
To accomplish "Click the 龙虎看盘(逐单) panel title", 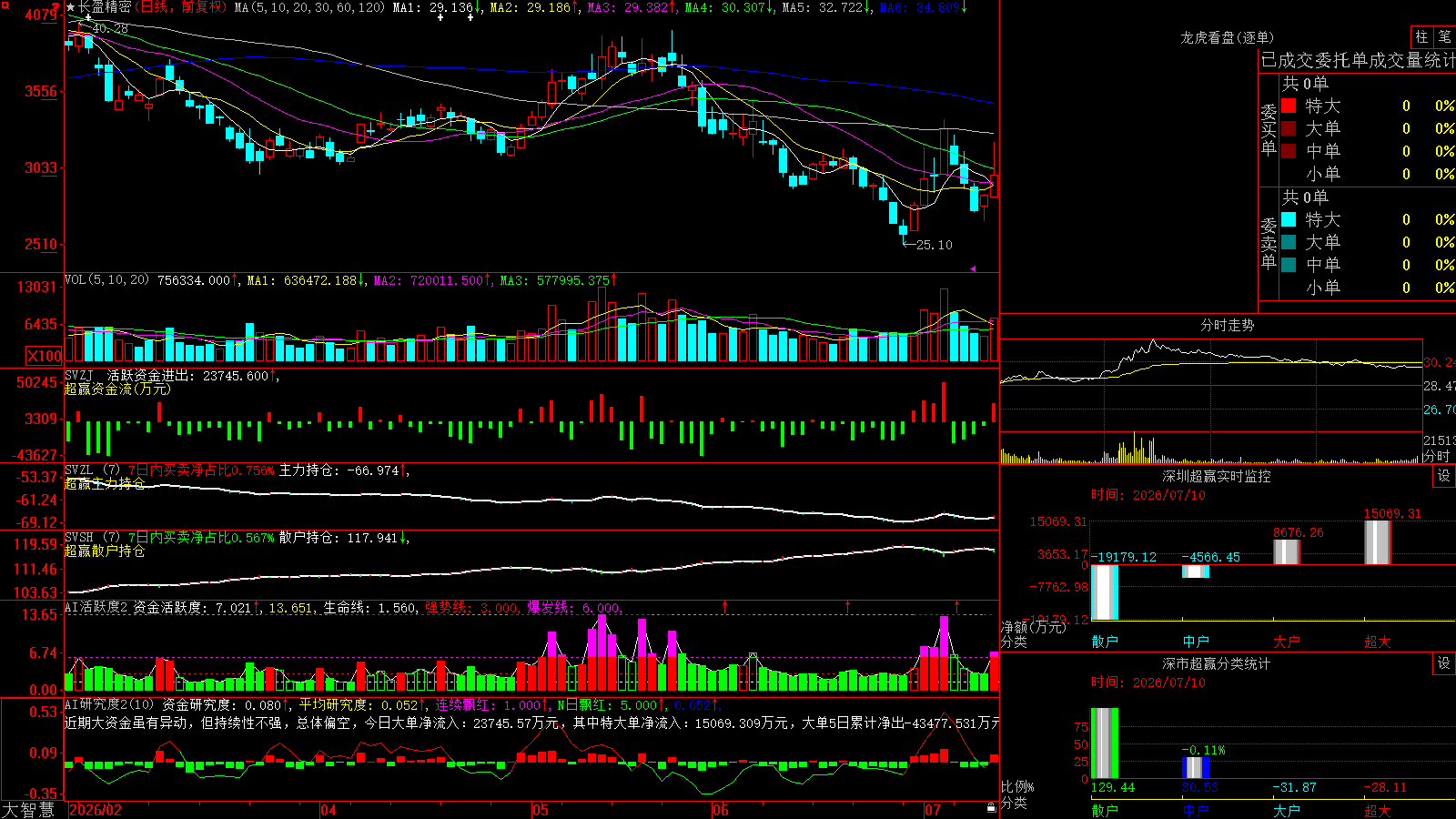I will click(x=1227, y=37).
